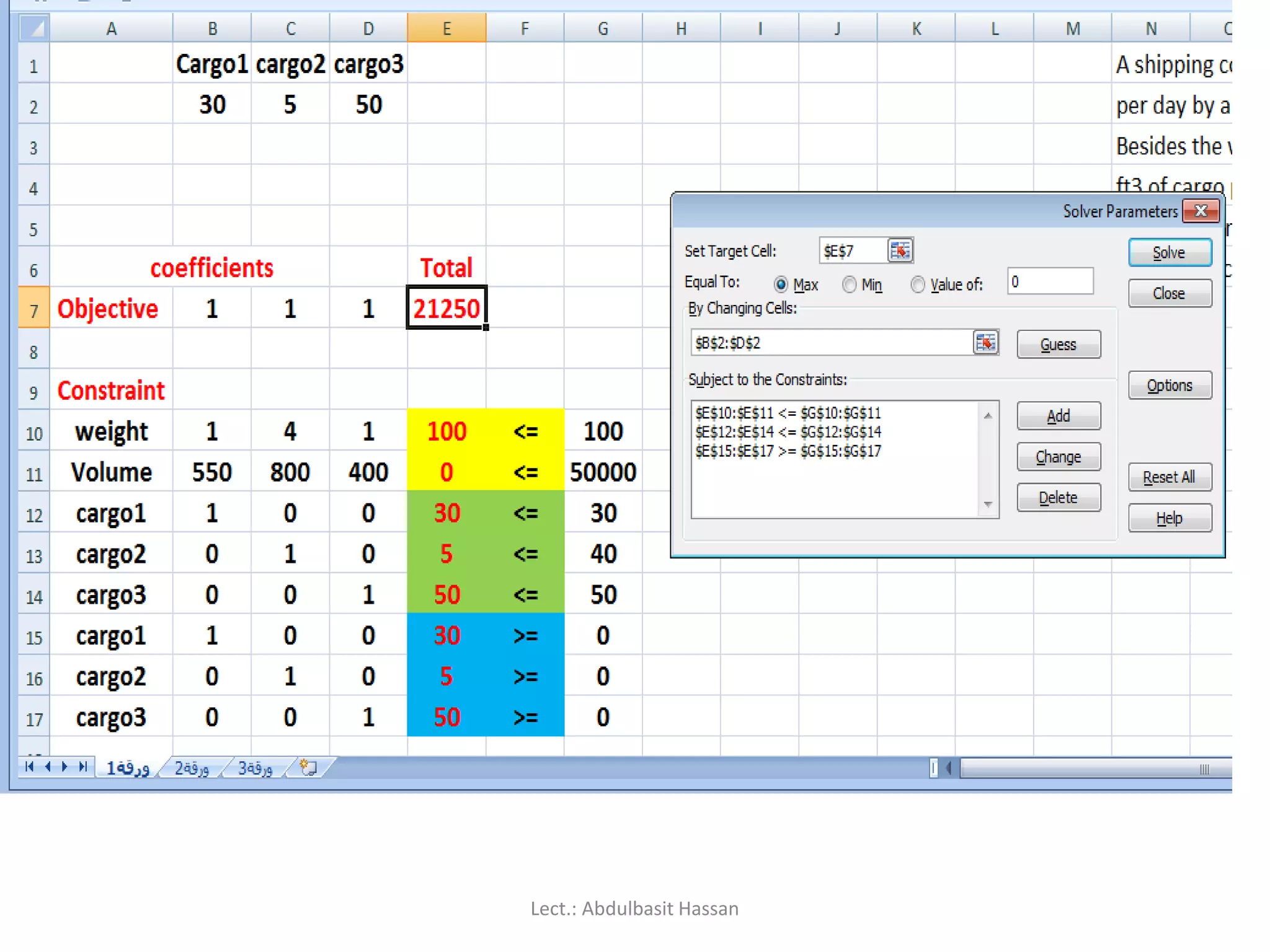Click the next sheet navigation arrow
The width and height of the screenshot is (1270, 952).
[64, 767]
